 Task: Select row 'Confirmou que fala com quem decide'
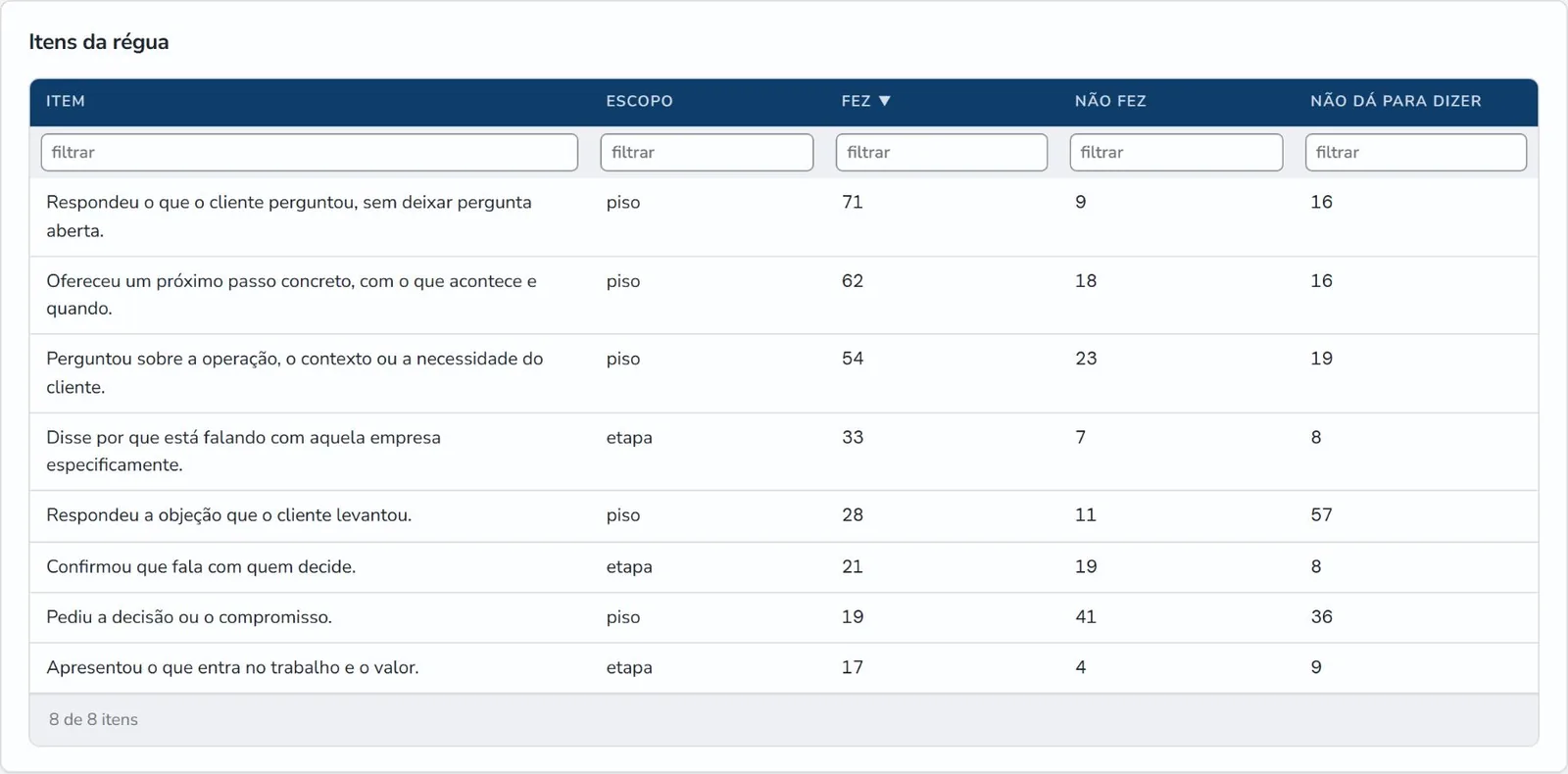click(x=784, y=567)
